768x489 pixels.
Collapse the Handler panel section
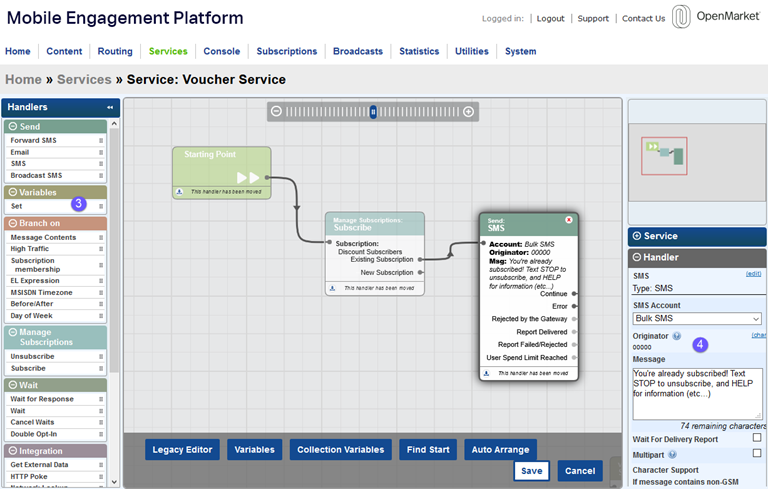coord(637,257)
